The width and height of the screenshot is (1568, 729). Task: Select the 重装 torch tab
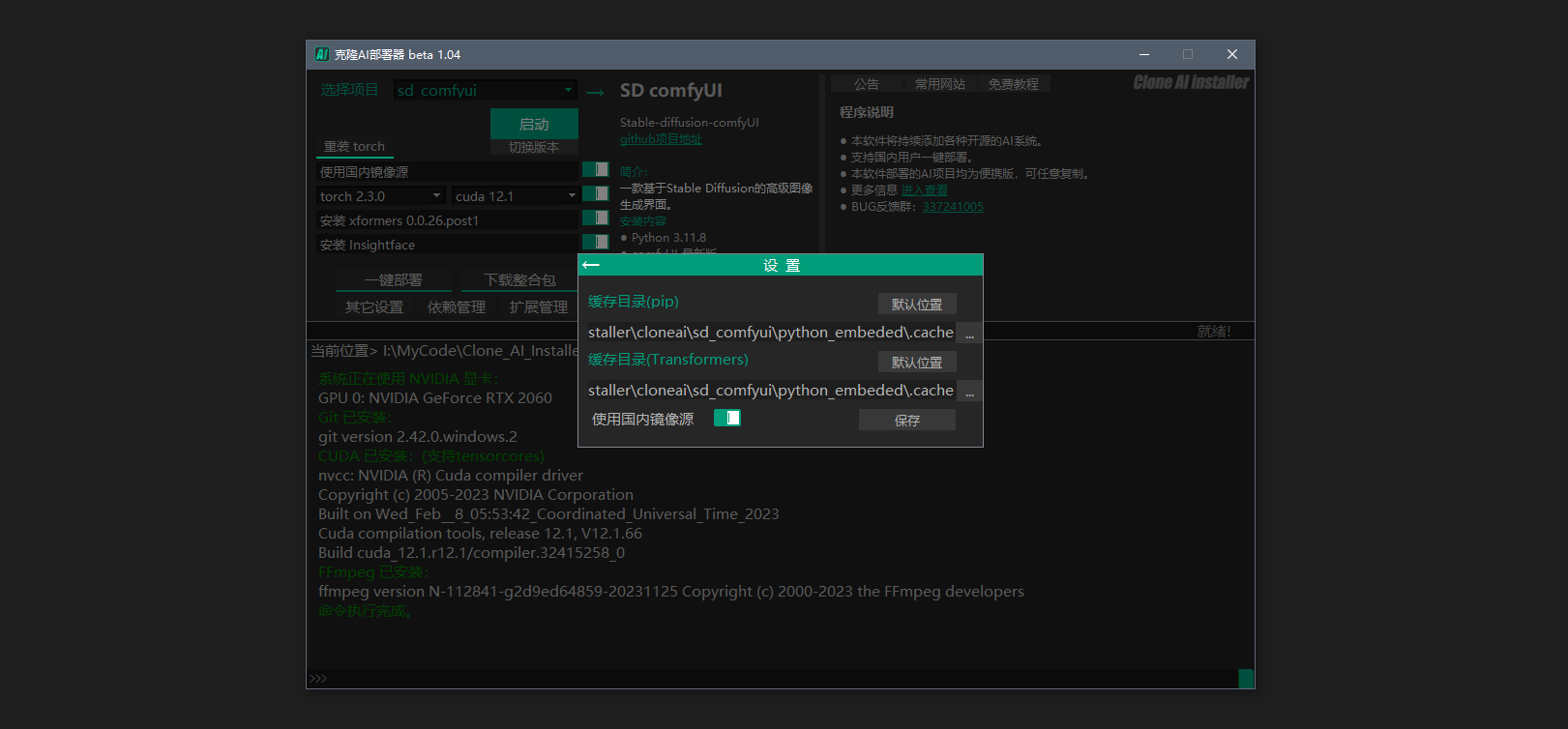pyautogui.click(x=354, y=147)
